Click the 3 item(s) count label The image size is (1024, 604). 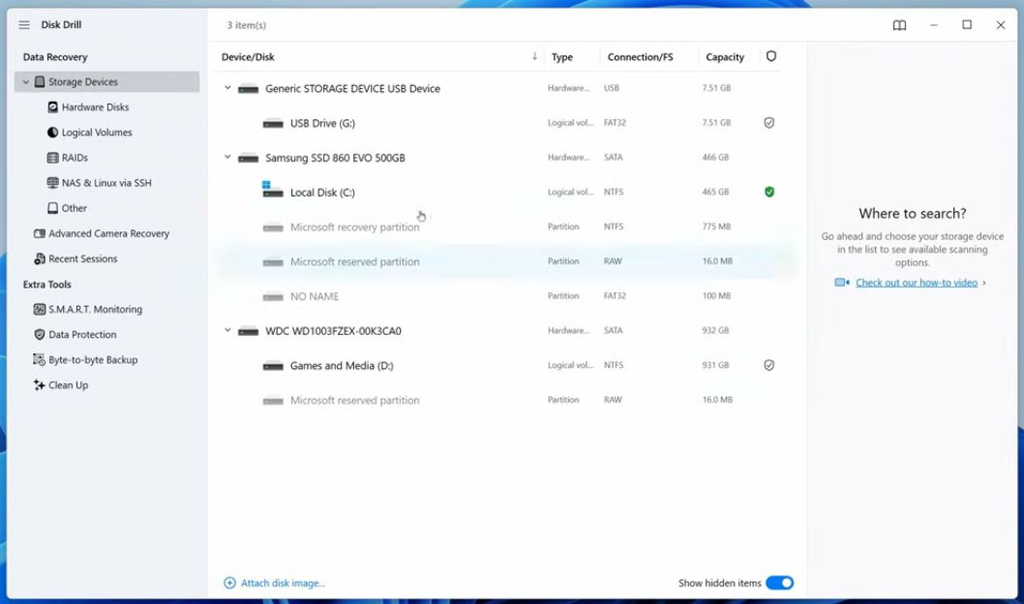click(246, 25)
